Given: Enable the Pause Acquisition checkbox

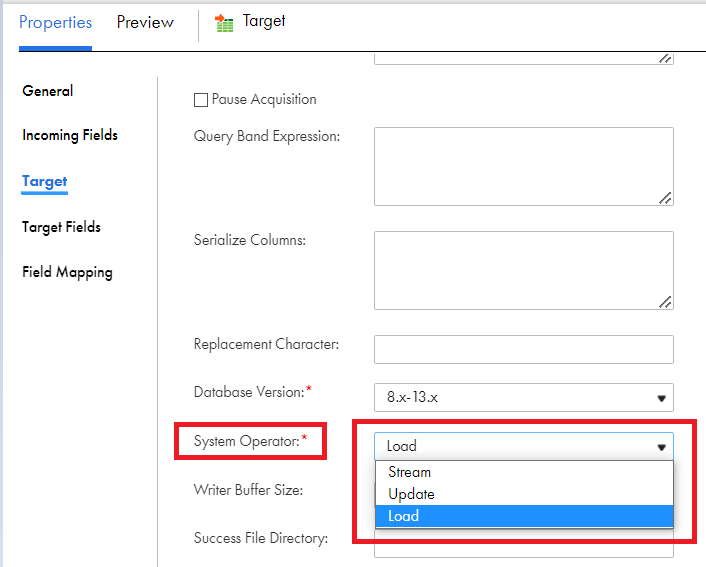Looking at the screenshot, I should (x=200, y=100).
